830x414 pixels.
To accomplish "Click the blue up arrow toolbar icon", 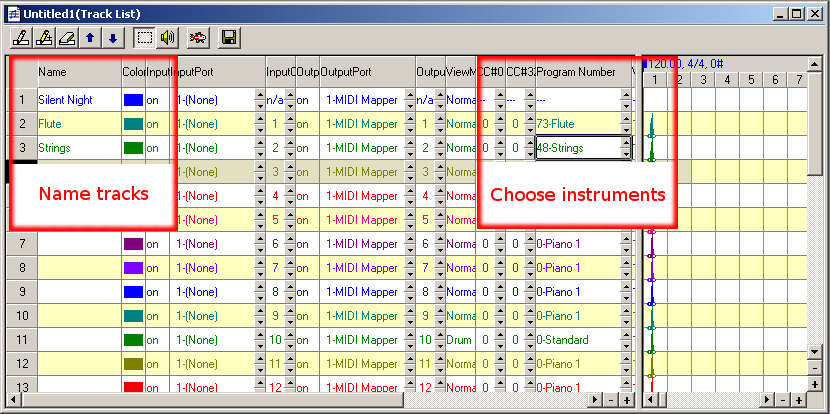I will coord(91,38).
